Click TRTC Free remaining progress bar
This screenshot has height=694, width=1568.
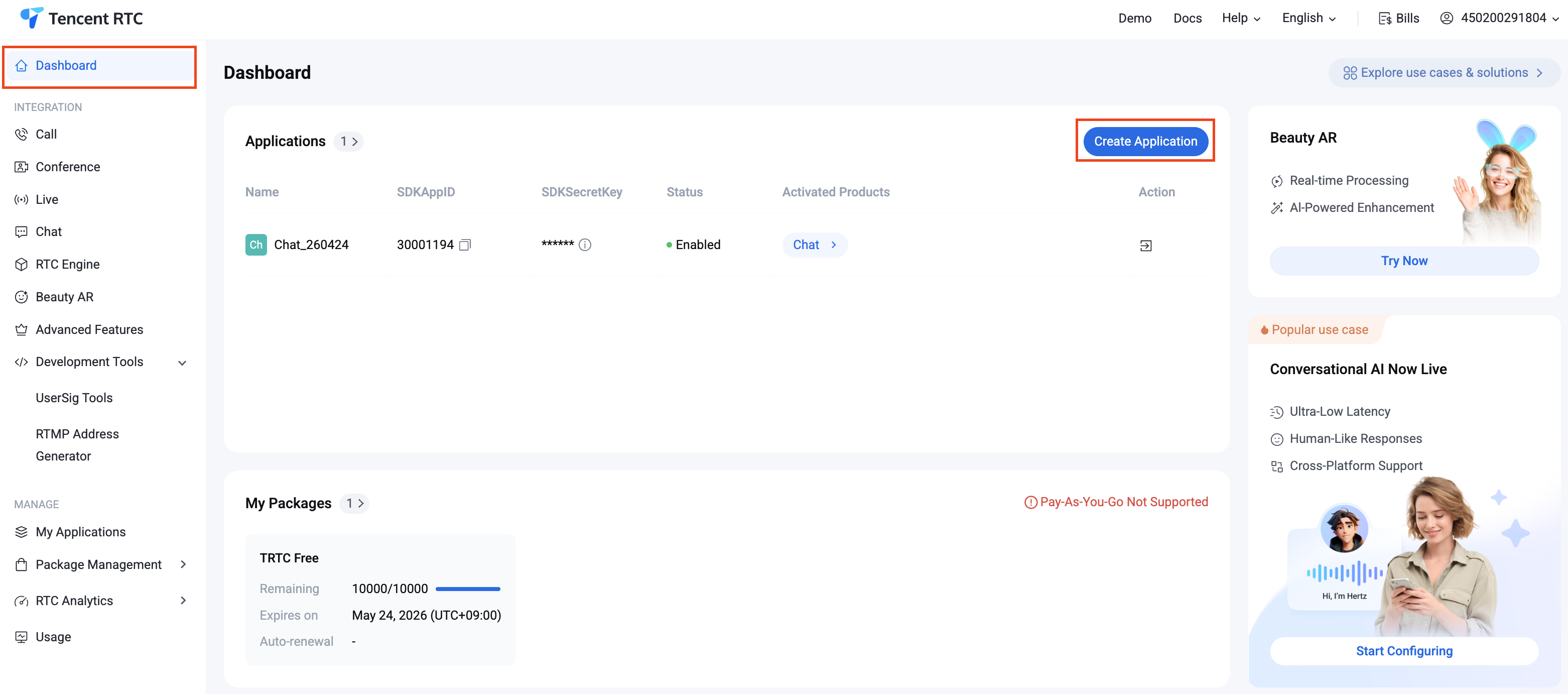pyautogui.click(x=467, y=589)
